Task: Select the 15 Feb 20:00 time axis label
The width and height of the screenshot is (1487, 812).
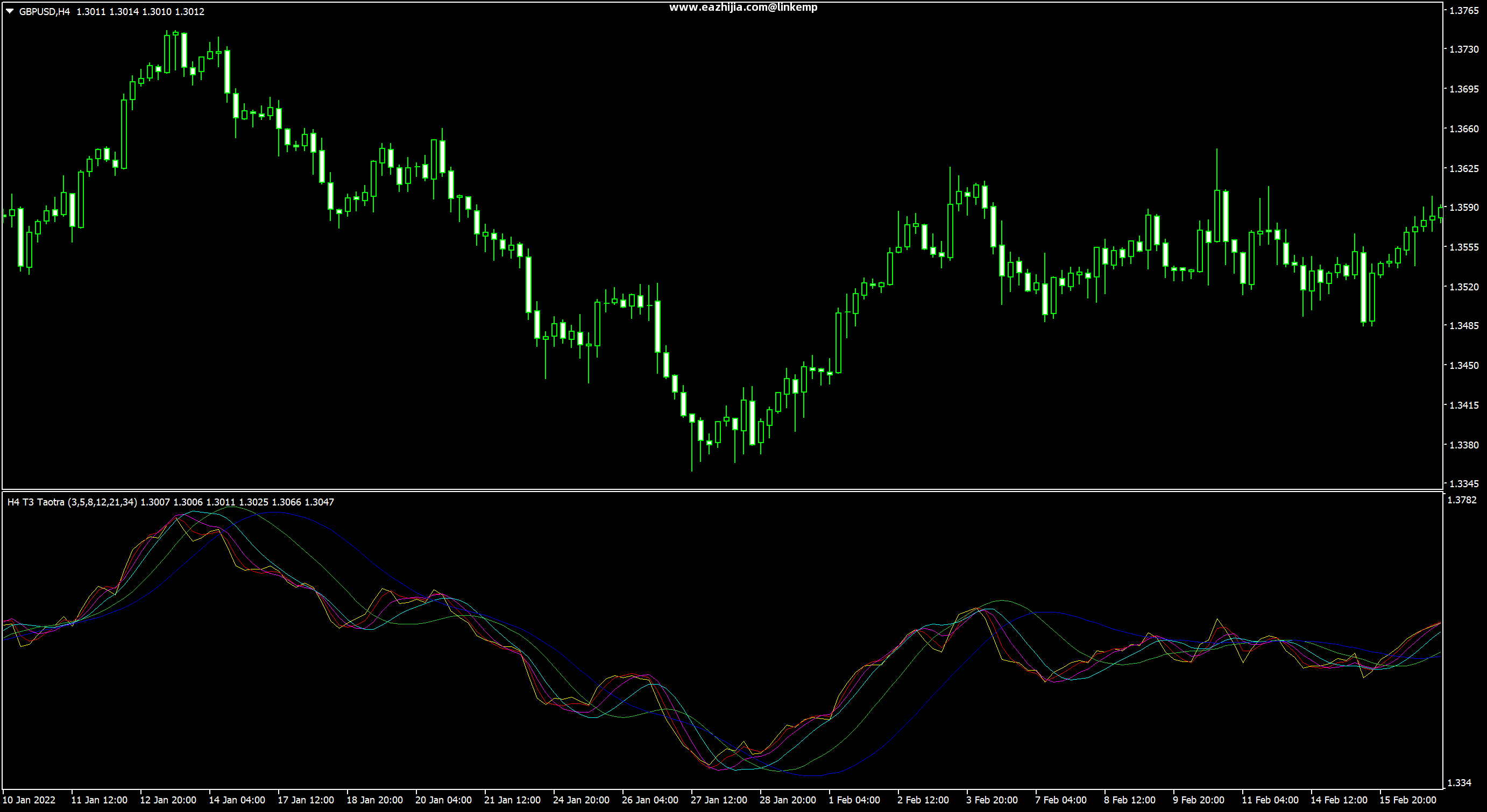Action: point(1407,800)
